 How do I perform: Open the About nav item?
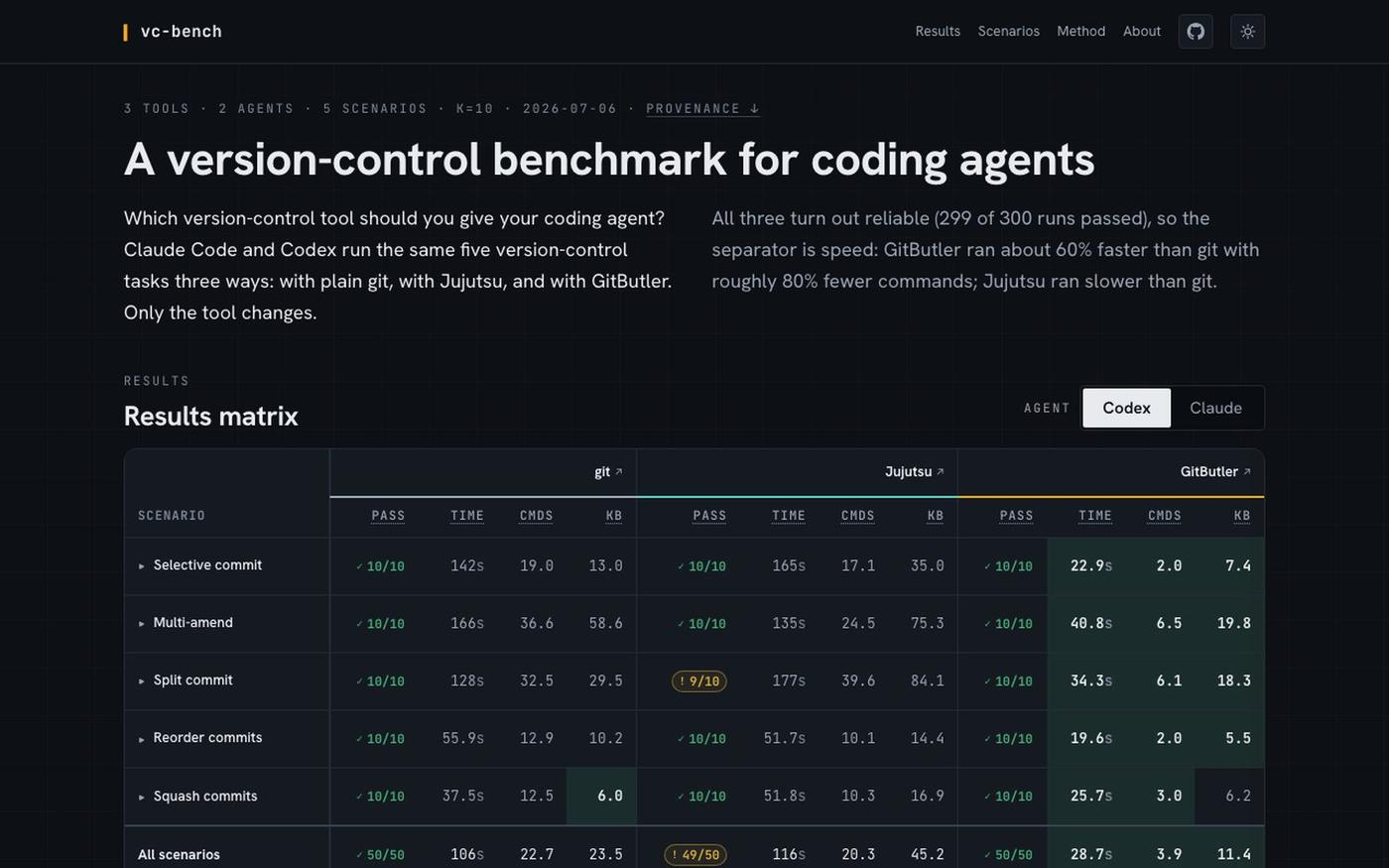click(x=1142, y=32)
